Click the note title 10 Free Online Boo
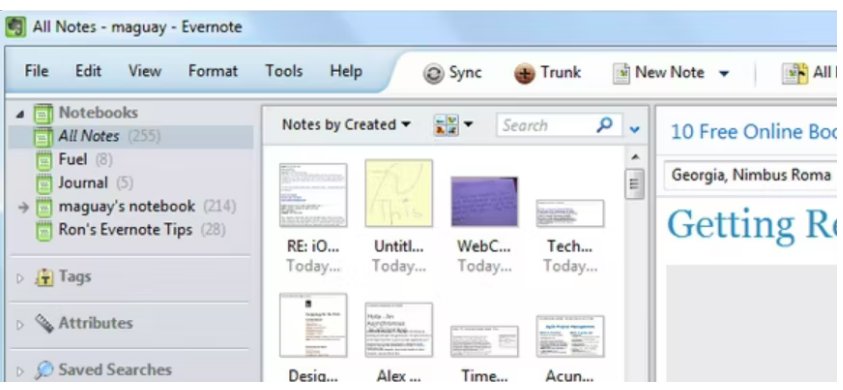This screenshot has height=390, width=843. pyautogui.click(x=753, y=132)
